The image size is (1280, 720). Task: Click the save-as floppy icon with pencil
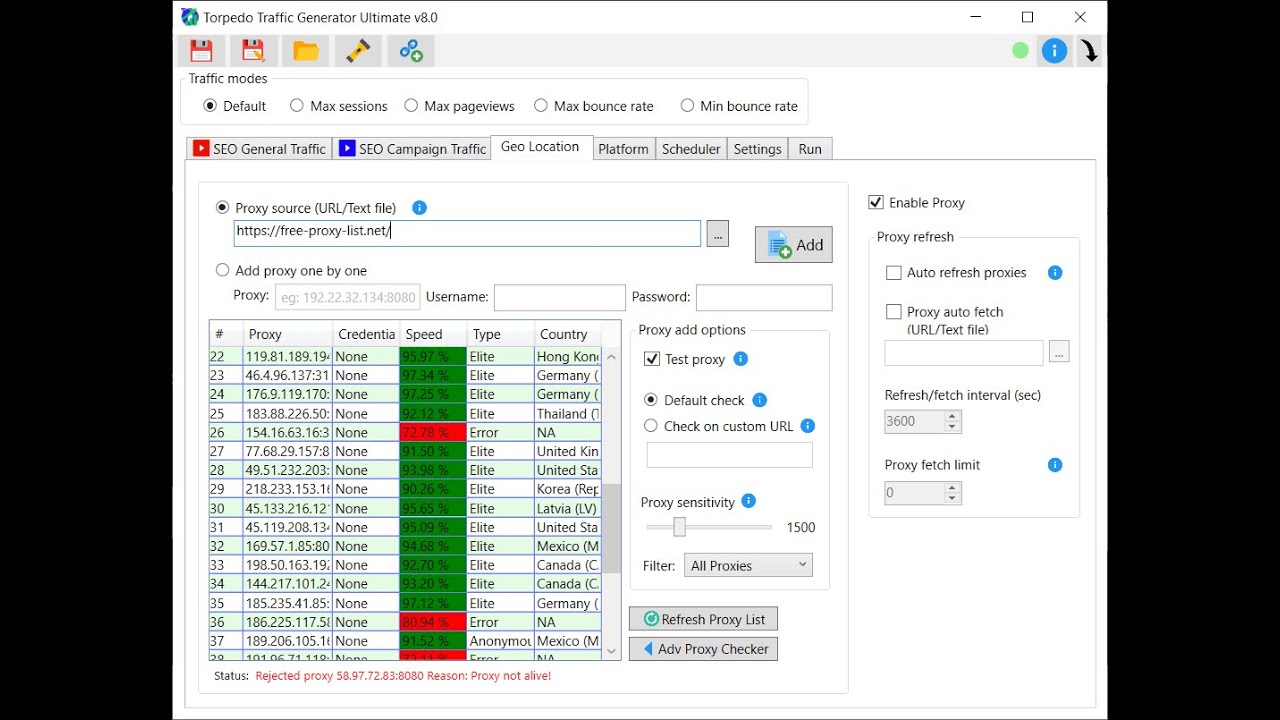point(253,51)
